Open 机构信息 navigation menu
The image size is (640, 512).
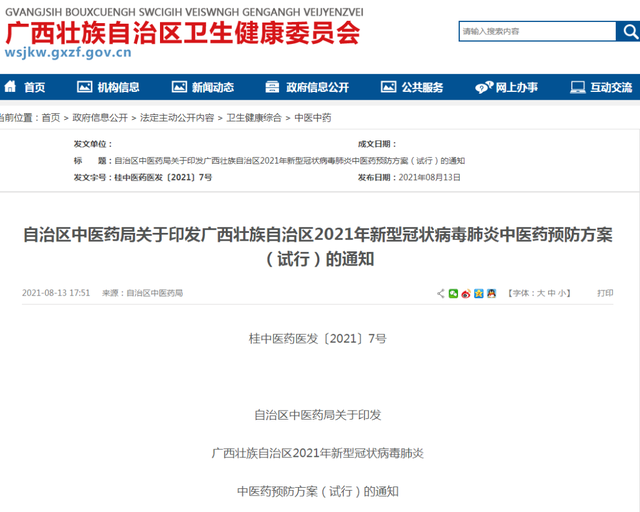(118, 87)
